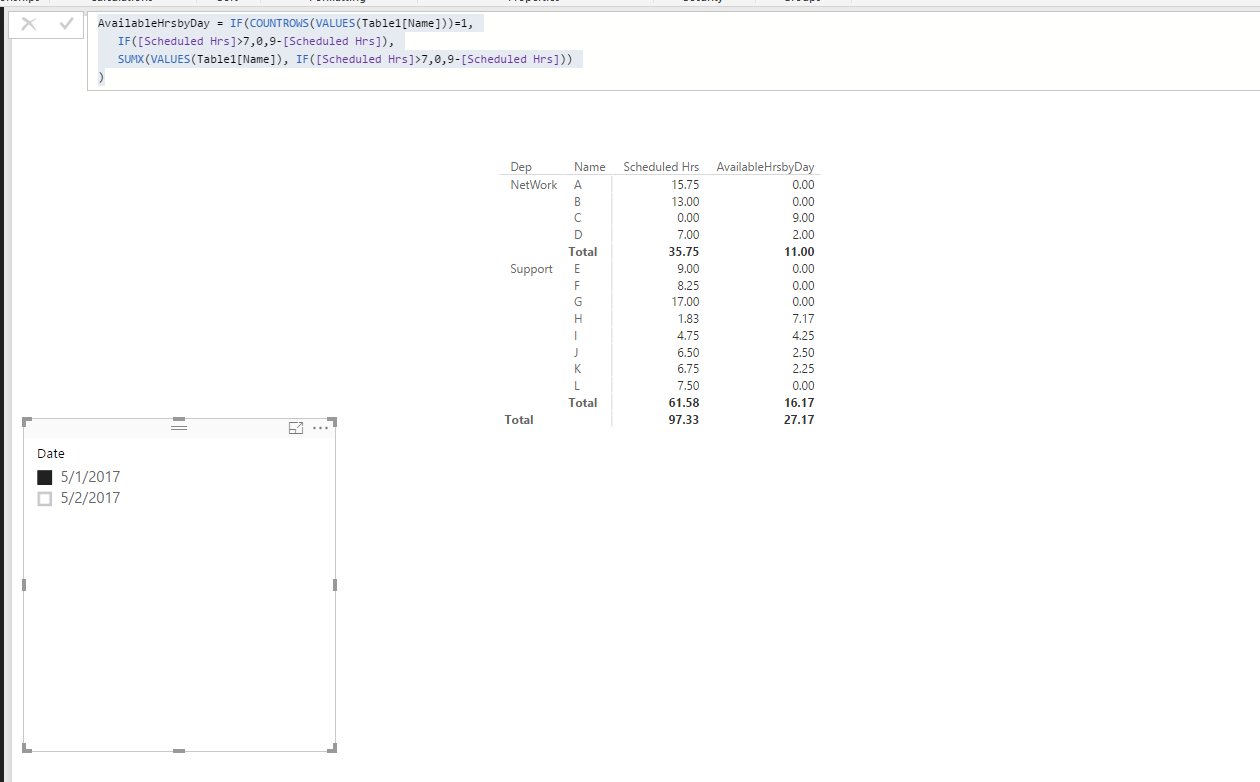
Task: Select the 2.25 available hours value
Action: 803,369
